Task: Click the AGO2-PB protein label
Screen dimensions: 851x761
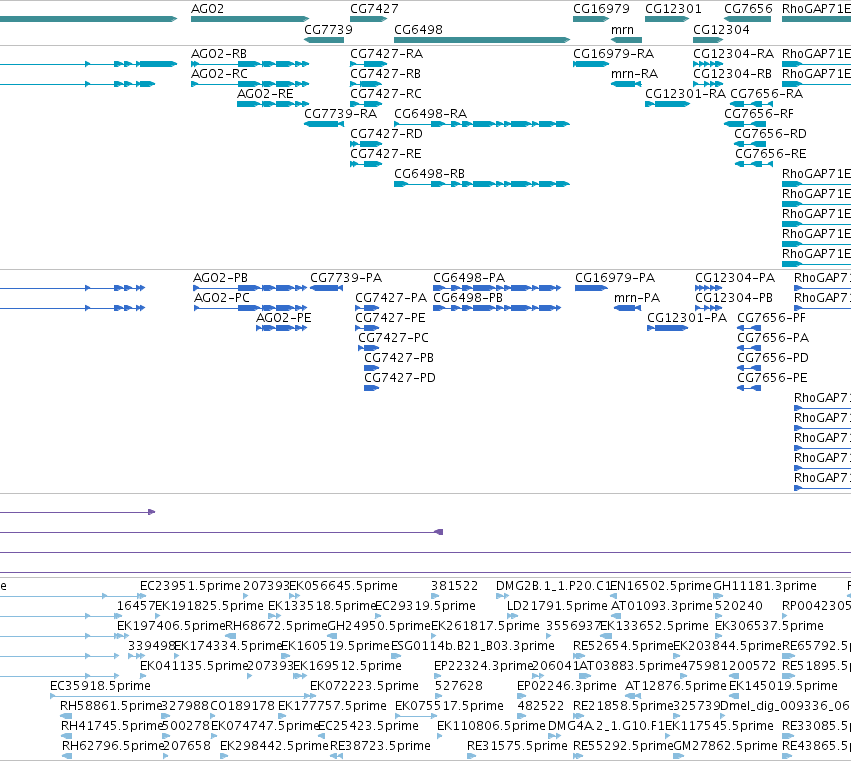Action: pos(220,278)
